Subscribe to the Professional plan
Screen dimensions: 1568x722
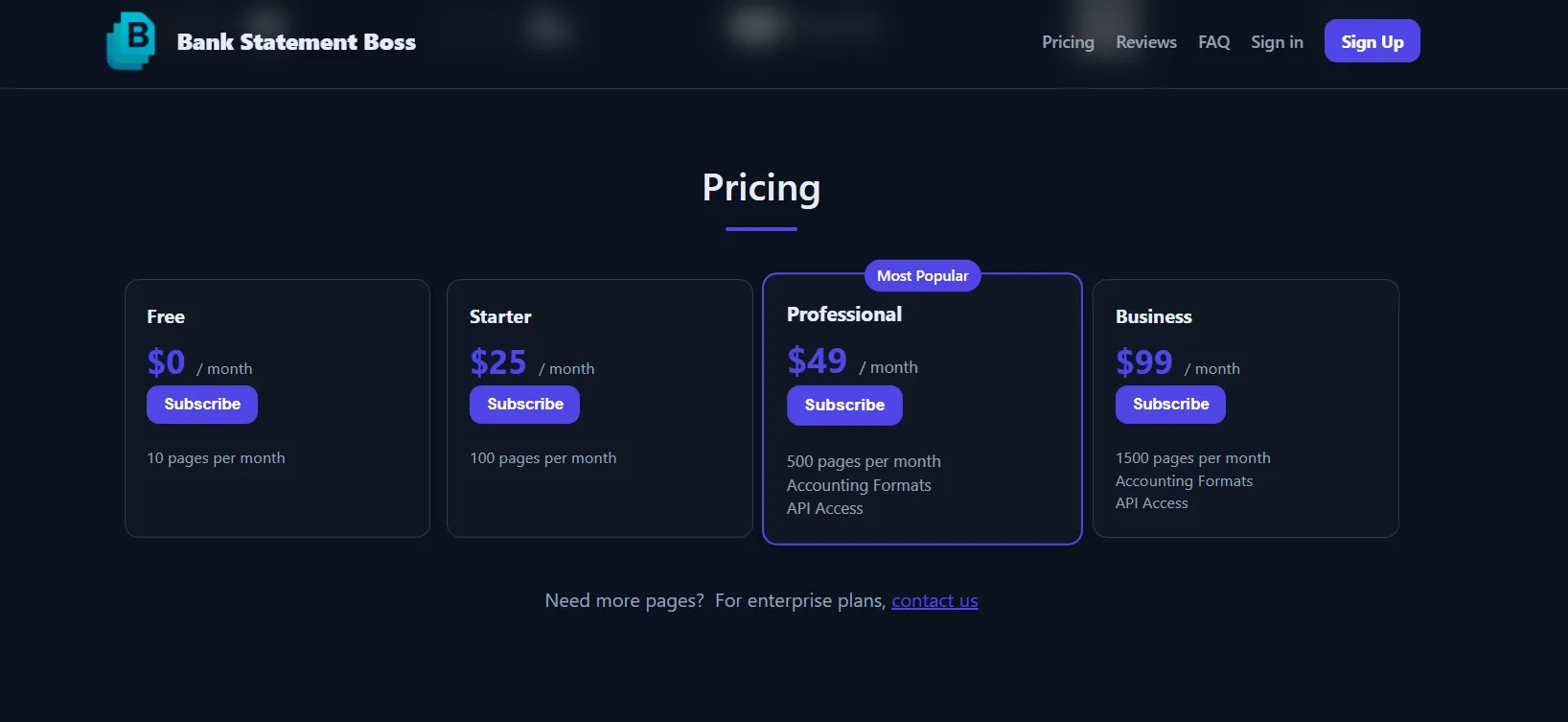[x=844, y=406]
